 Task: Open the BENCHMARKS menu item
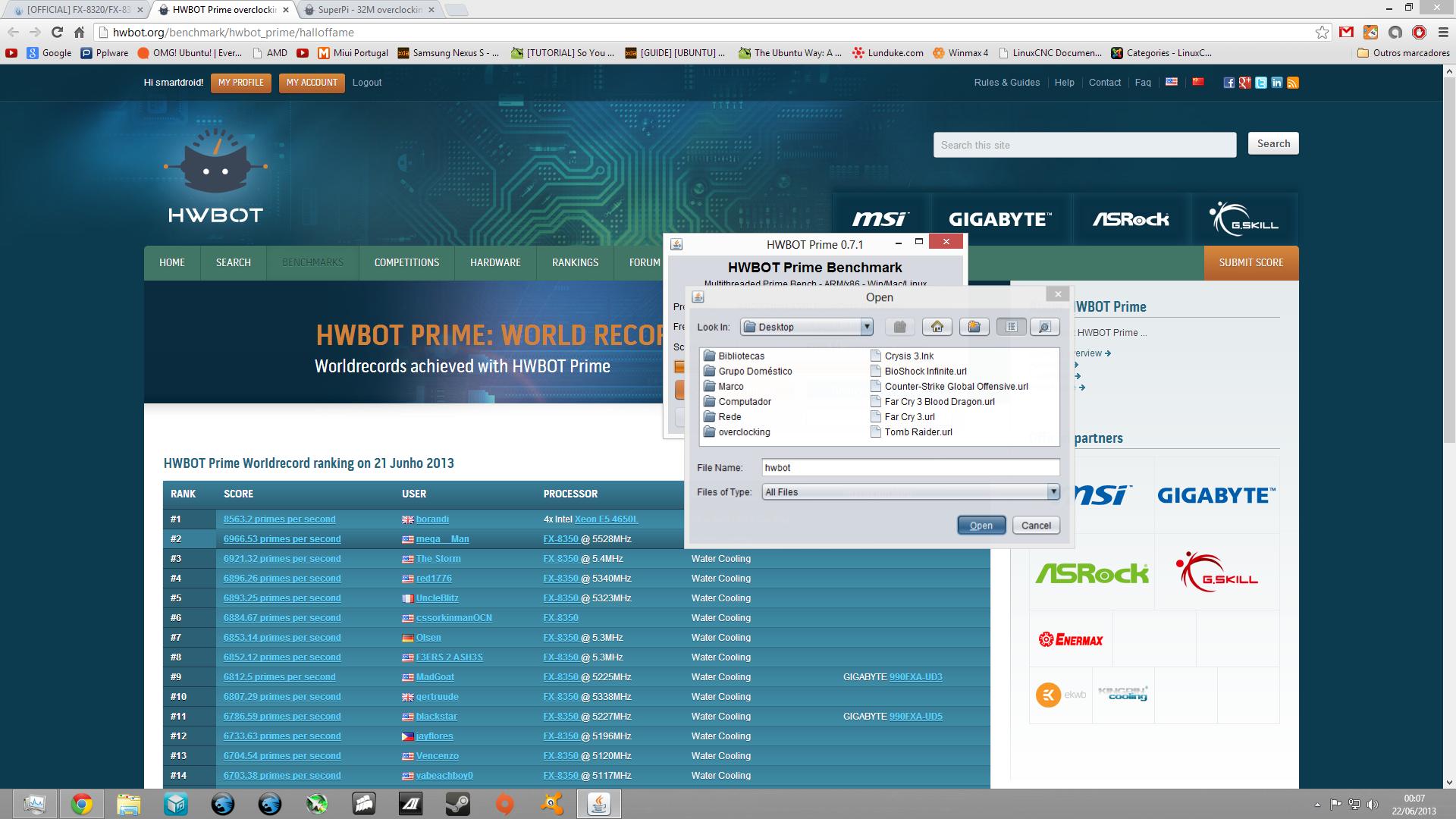[x=312, y=262]
